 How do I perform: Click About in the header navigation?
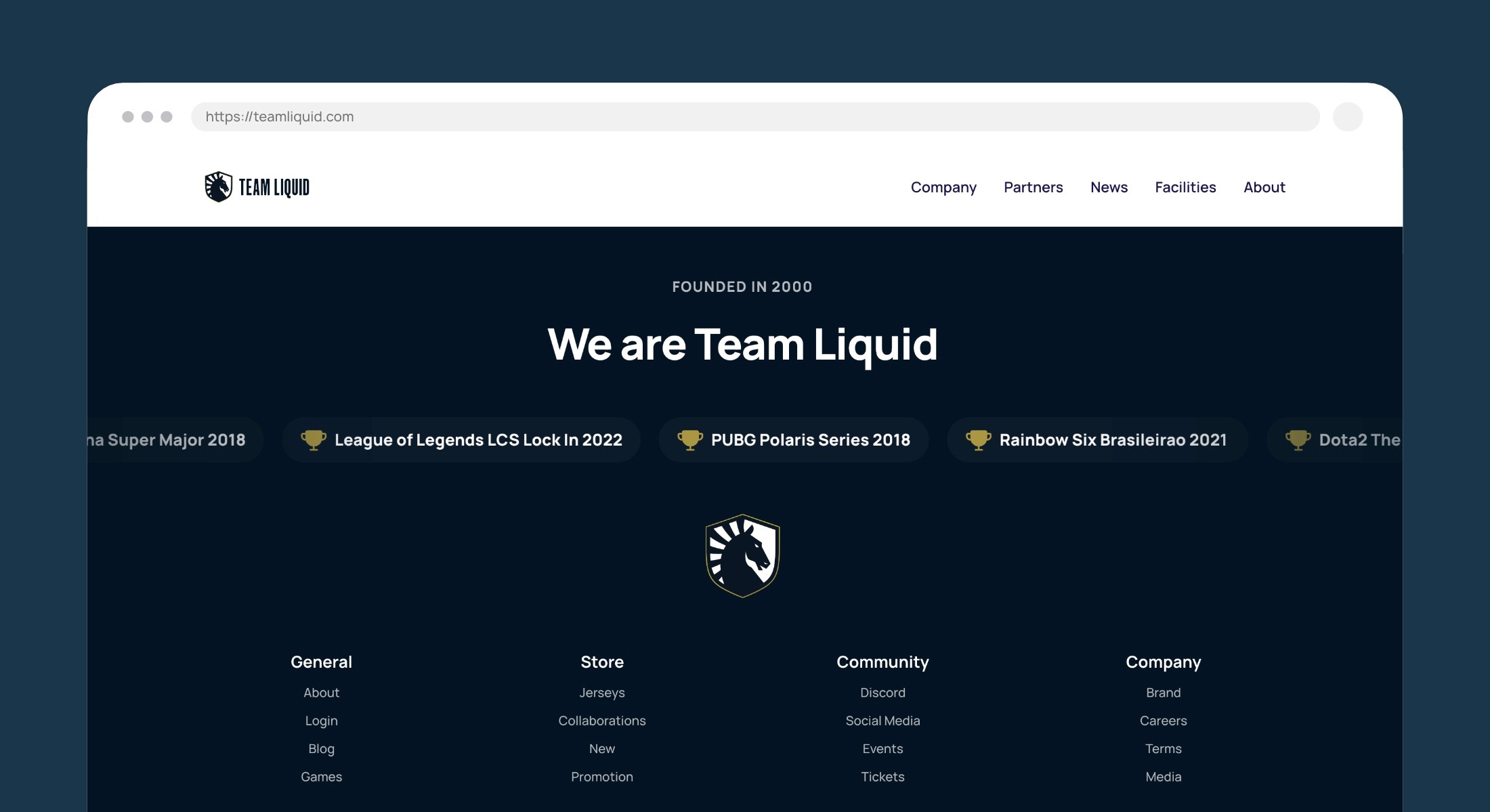(x=1264, y=188)
